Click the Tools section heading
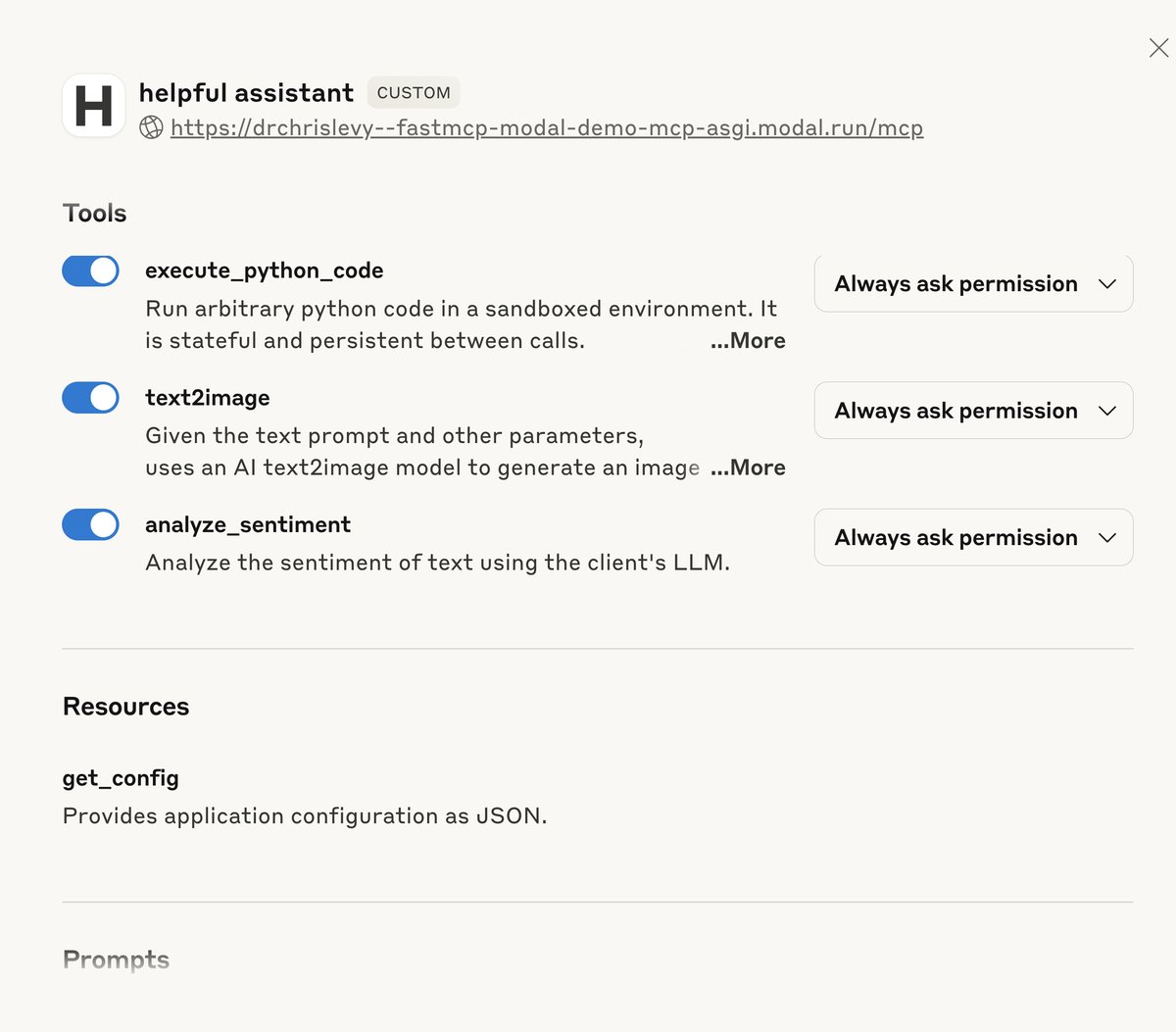The image size is (1176, 1032). point(95,214)
